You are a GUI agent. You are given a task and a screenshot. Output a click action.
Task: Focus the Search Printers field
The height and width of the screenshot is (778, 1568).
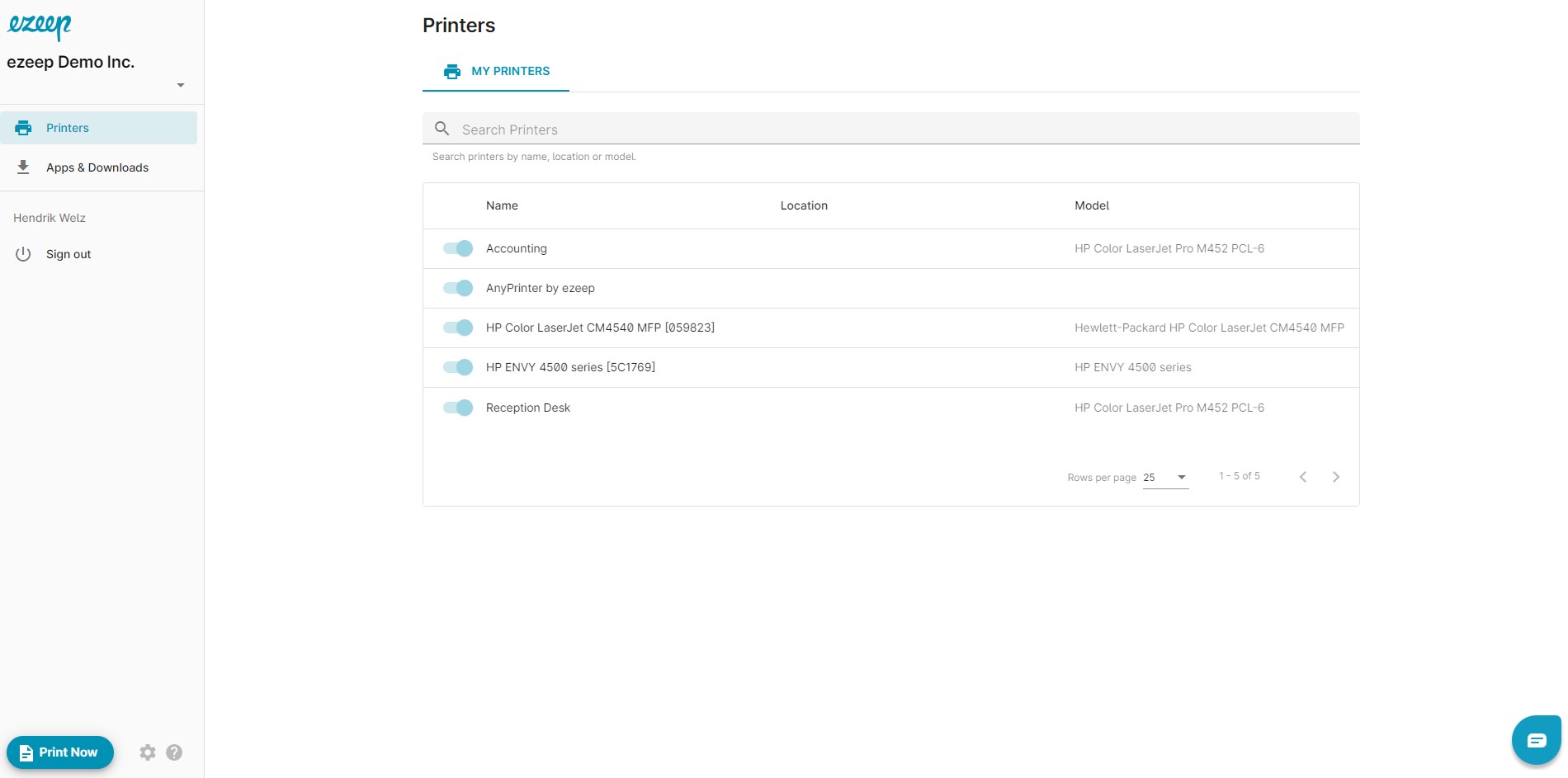[x=891, y=130]
